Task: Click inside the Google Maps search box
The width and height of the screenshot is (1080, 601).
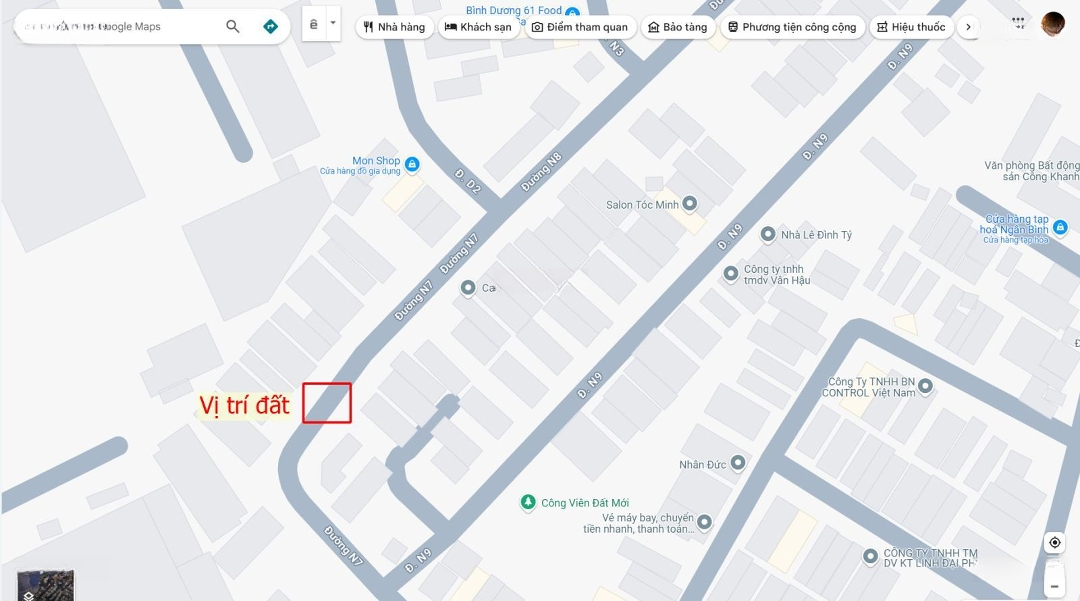Action: pos(117,26)
